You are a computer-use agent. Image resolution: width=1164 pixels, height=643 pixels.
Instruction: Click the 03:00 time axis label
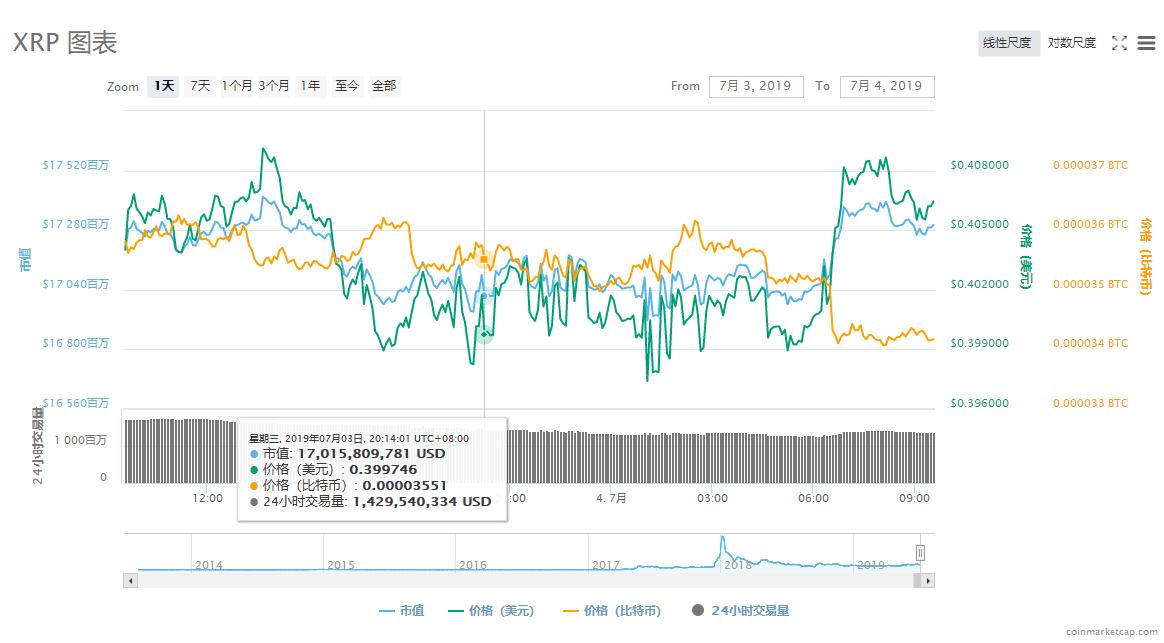(712, 498)
